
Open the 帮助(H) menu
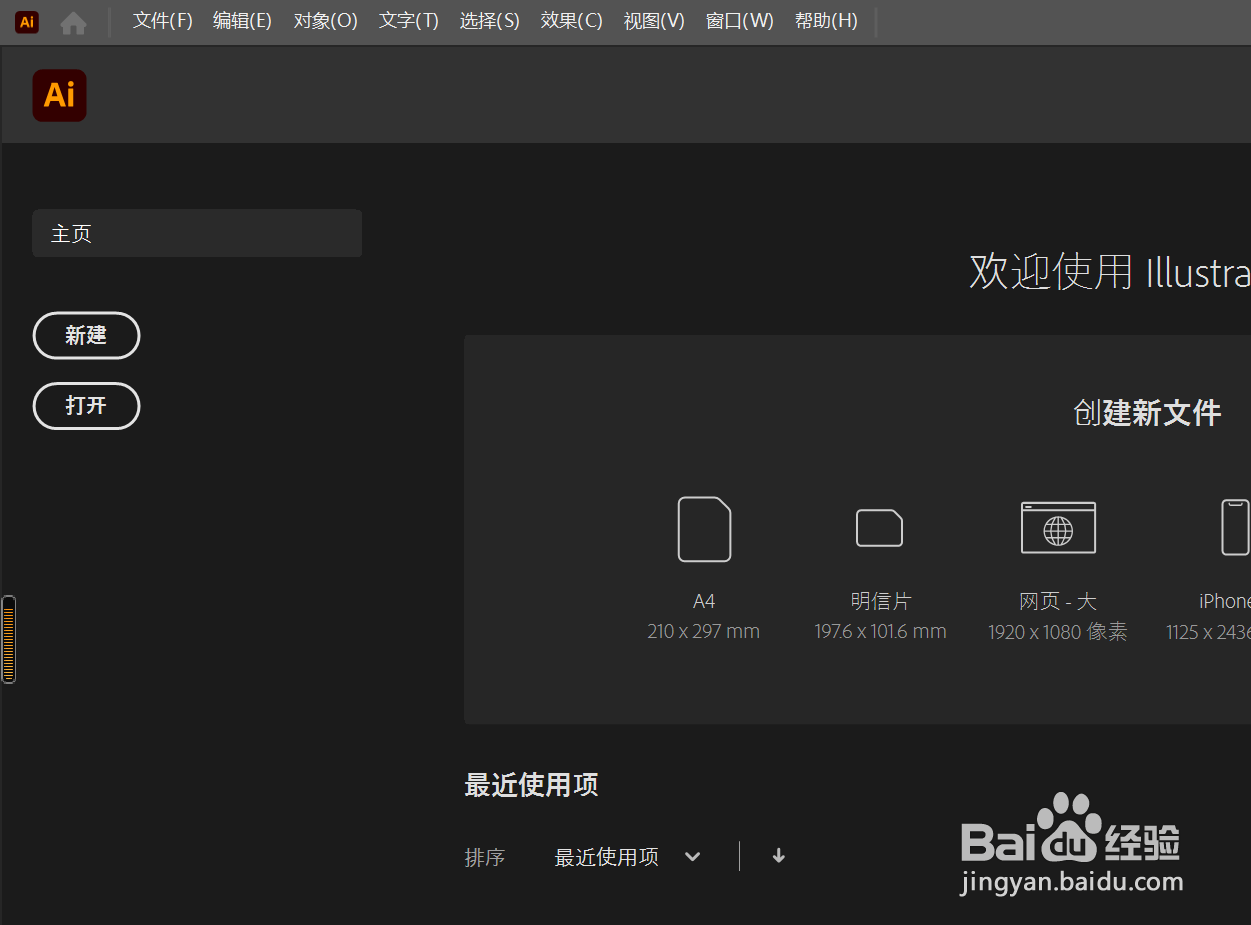pyautogui.click(x=826, y=21)
